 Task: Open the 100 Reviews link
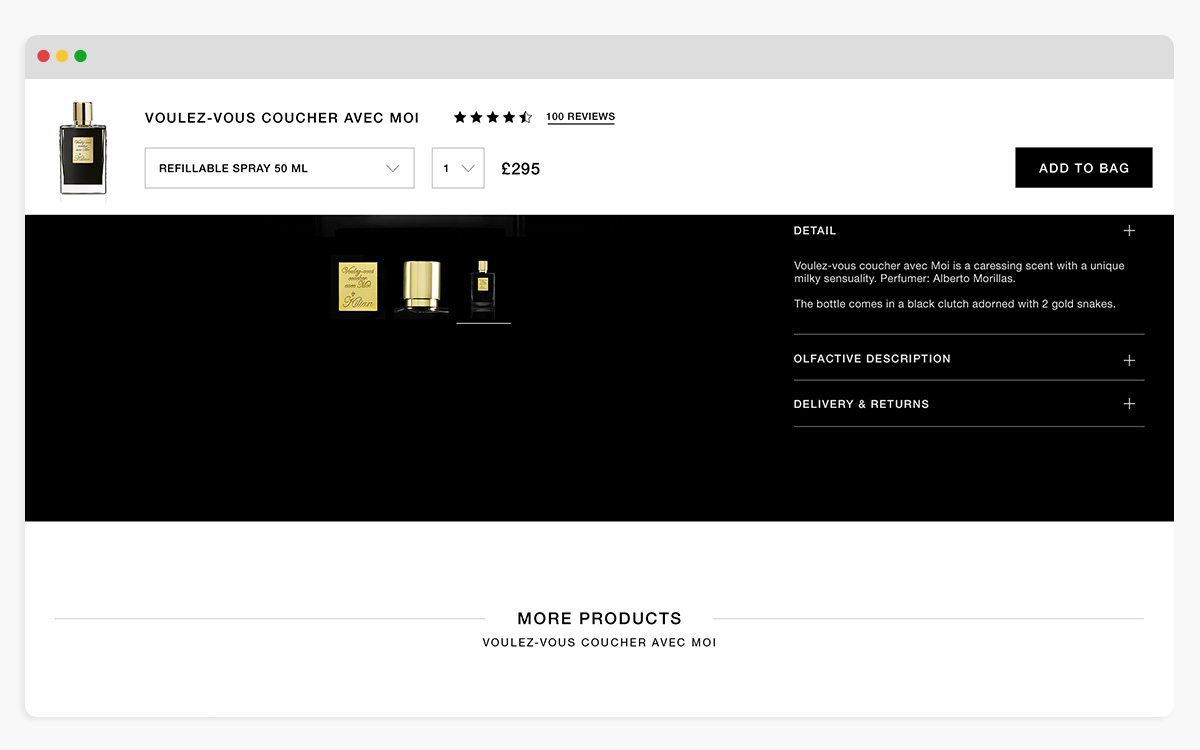(580, 117)
